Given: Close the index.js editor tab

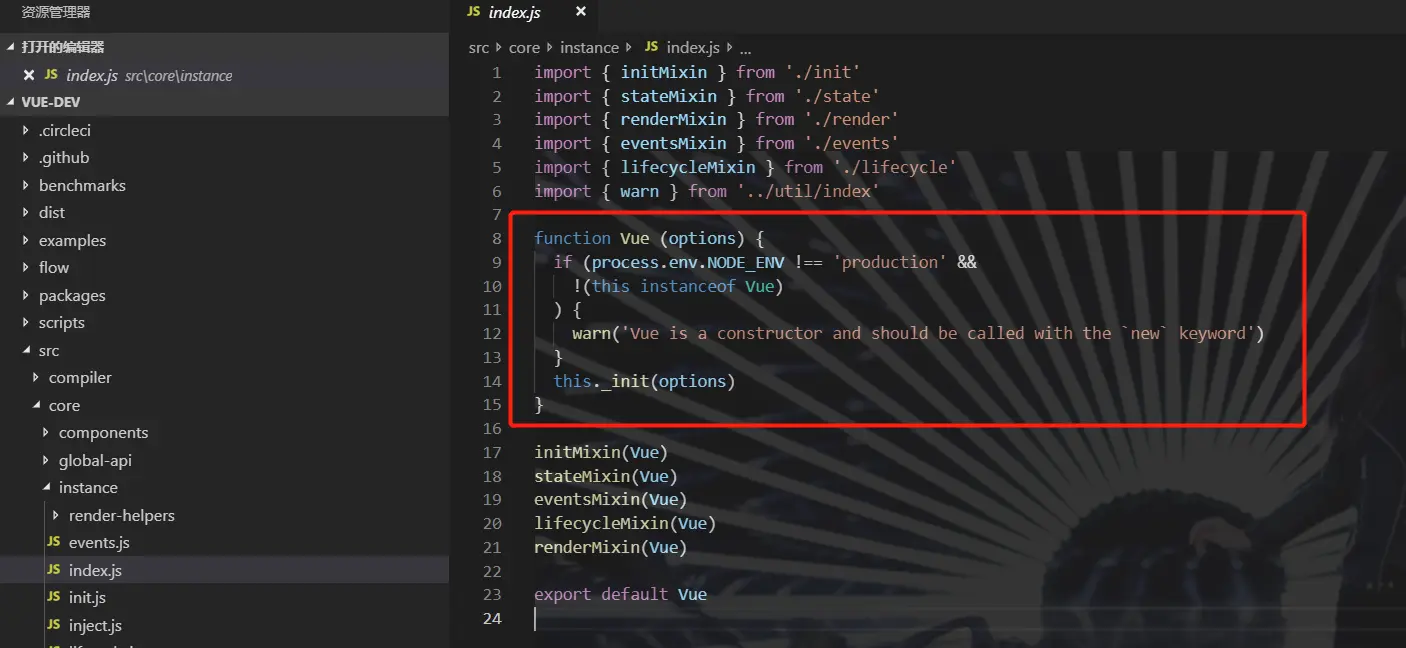Looking at the screenshot, I should pyautogui.click(x=580, y=13).
